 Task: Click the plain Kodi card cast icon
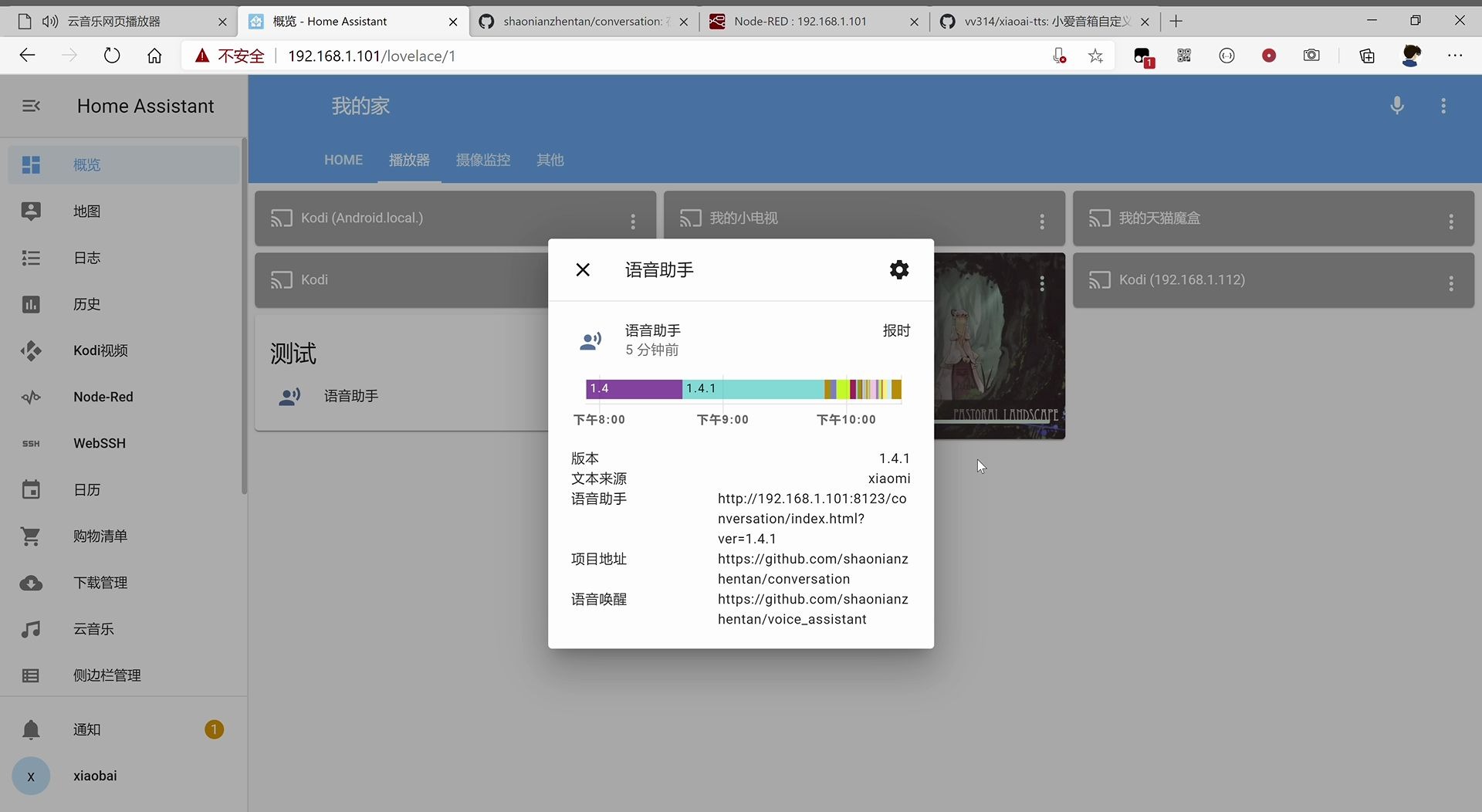pos(281,280)
